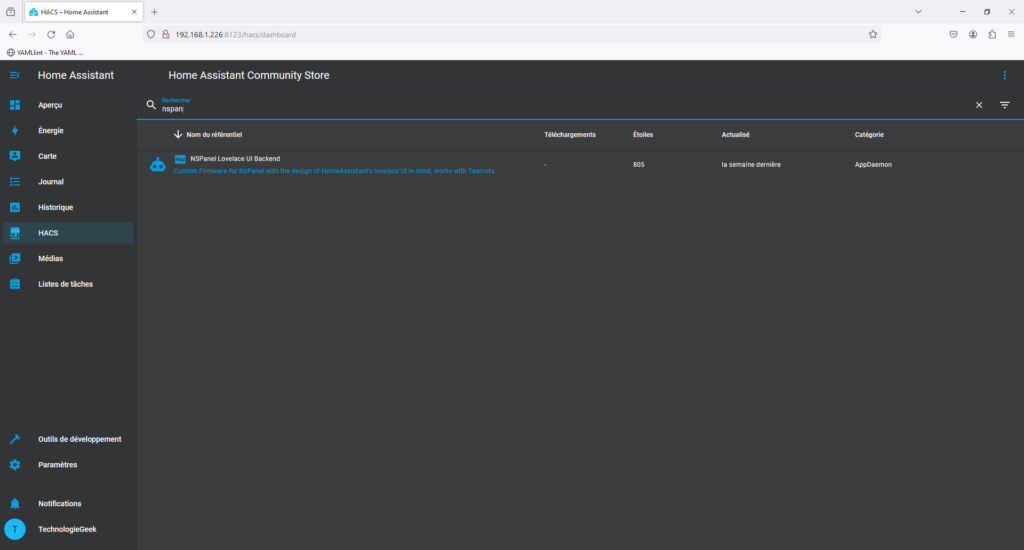
Task: Click the Carte map icon
Action: pyautogui.click(x=15, y=156)
